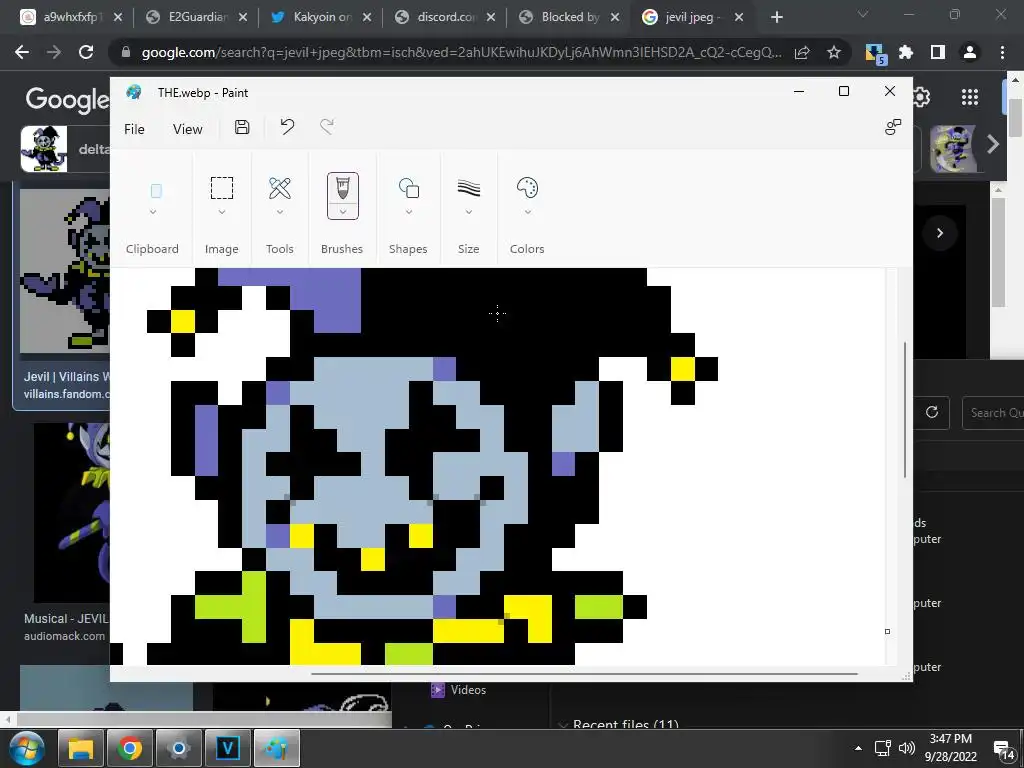
Task: Open the notification center icon
Action: tap(1003, 750)
